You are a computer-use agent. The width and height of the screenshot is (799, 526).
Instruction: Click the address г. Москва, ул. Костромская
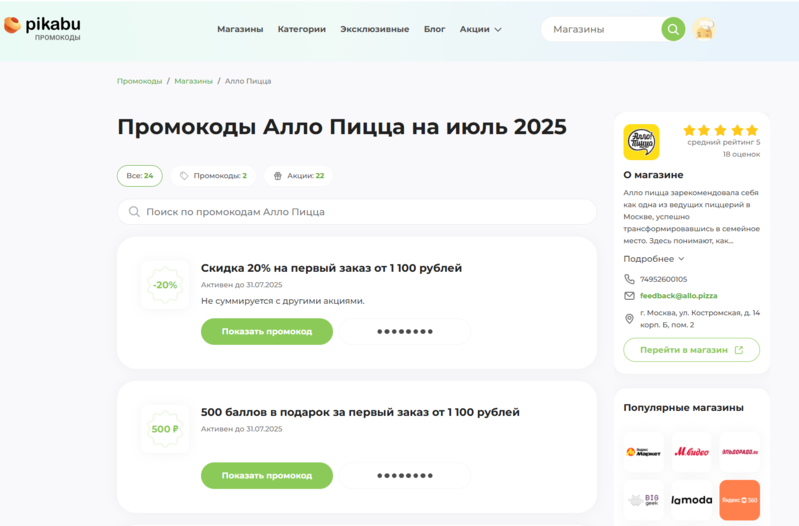pos(700,319)
